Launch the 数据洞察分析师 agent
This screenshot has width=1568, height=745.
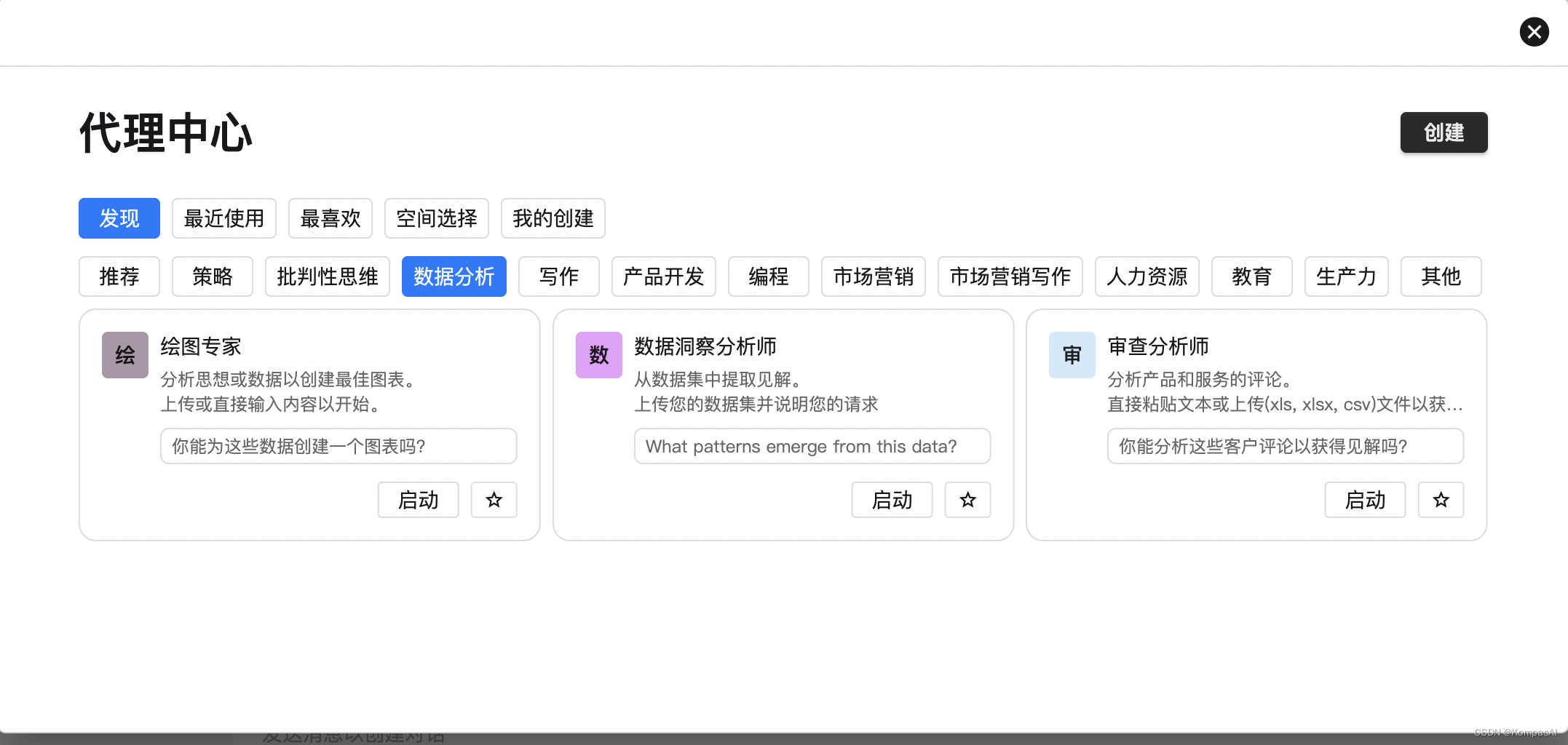(x=892, y=500)
